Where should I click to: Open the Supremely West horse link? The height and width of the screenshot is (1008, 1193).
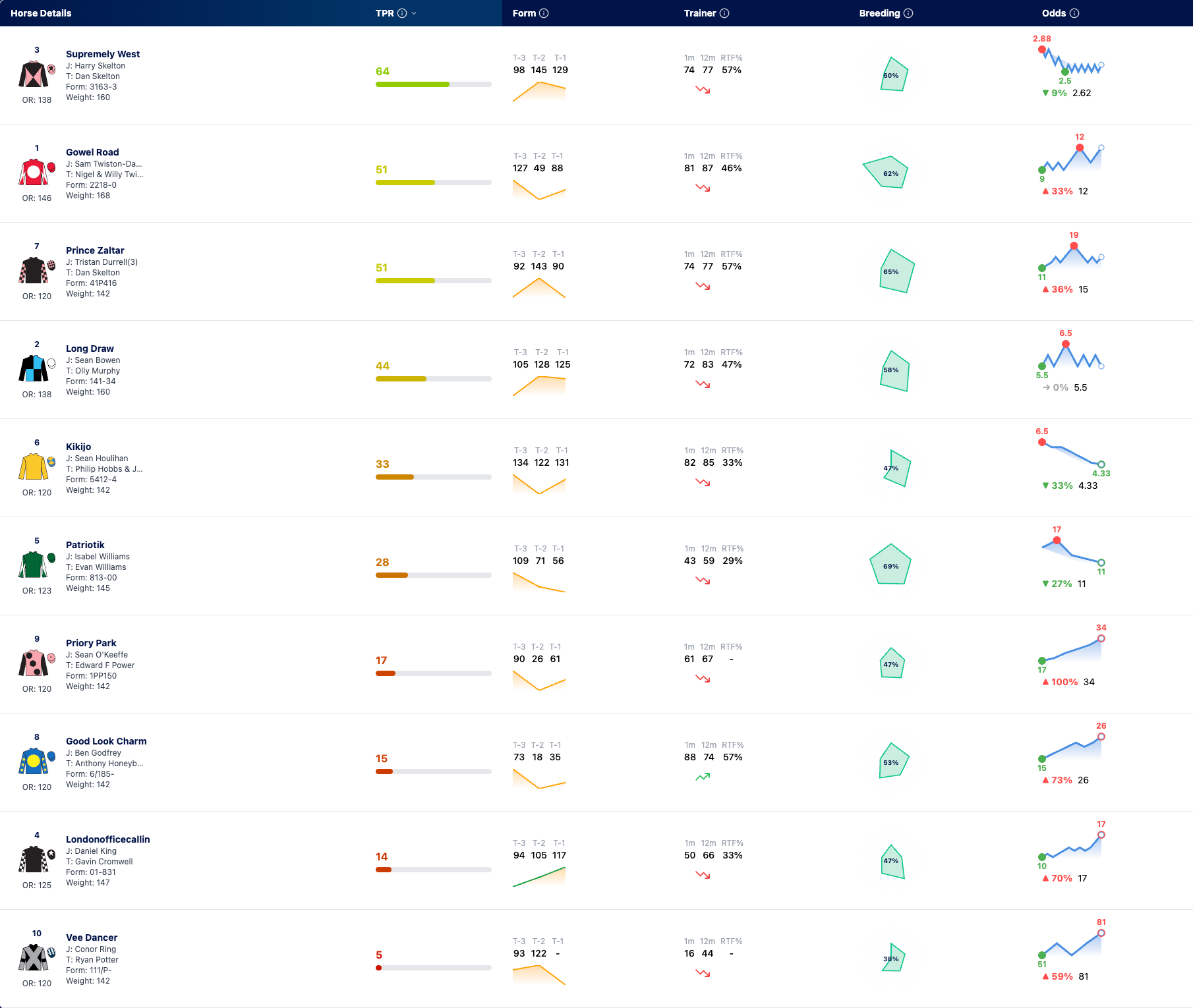coord(103,54)
